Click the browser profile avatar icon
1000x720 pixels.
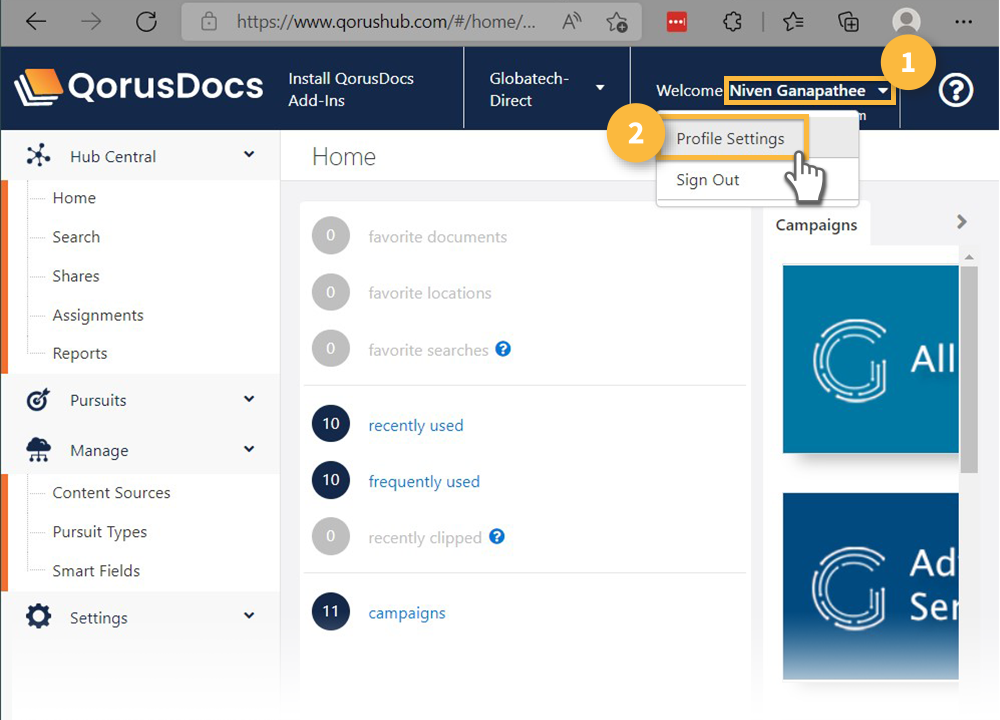tap(906, 21)
